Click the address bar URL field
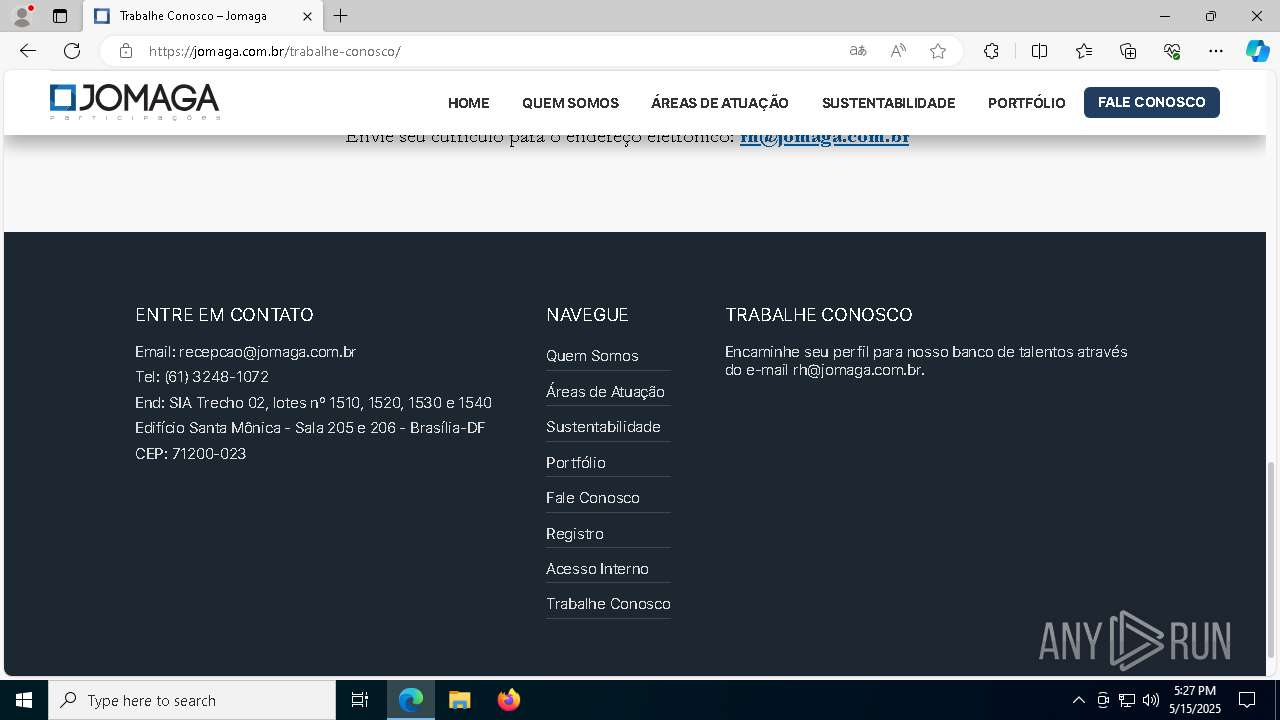Screen dimensions: 1280x720 [490, 51]
